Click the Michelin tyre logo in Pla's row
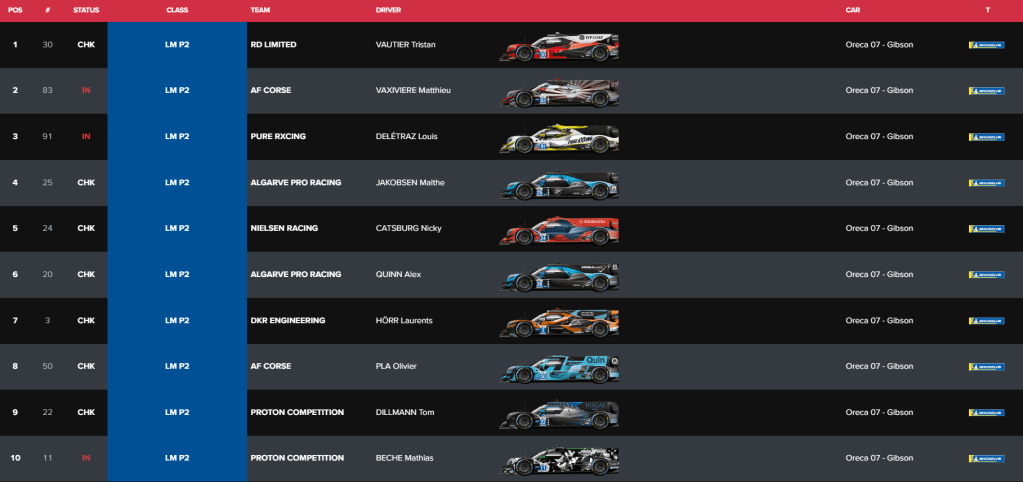The height and width of the screenshot is (482, 1023). tap(986, 367)
